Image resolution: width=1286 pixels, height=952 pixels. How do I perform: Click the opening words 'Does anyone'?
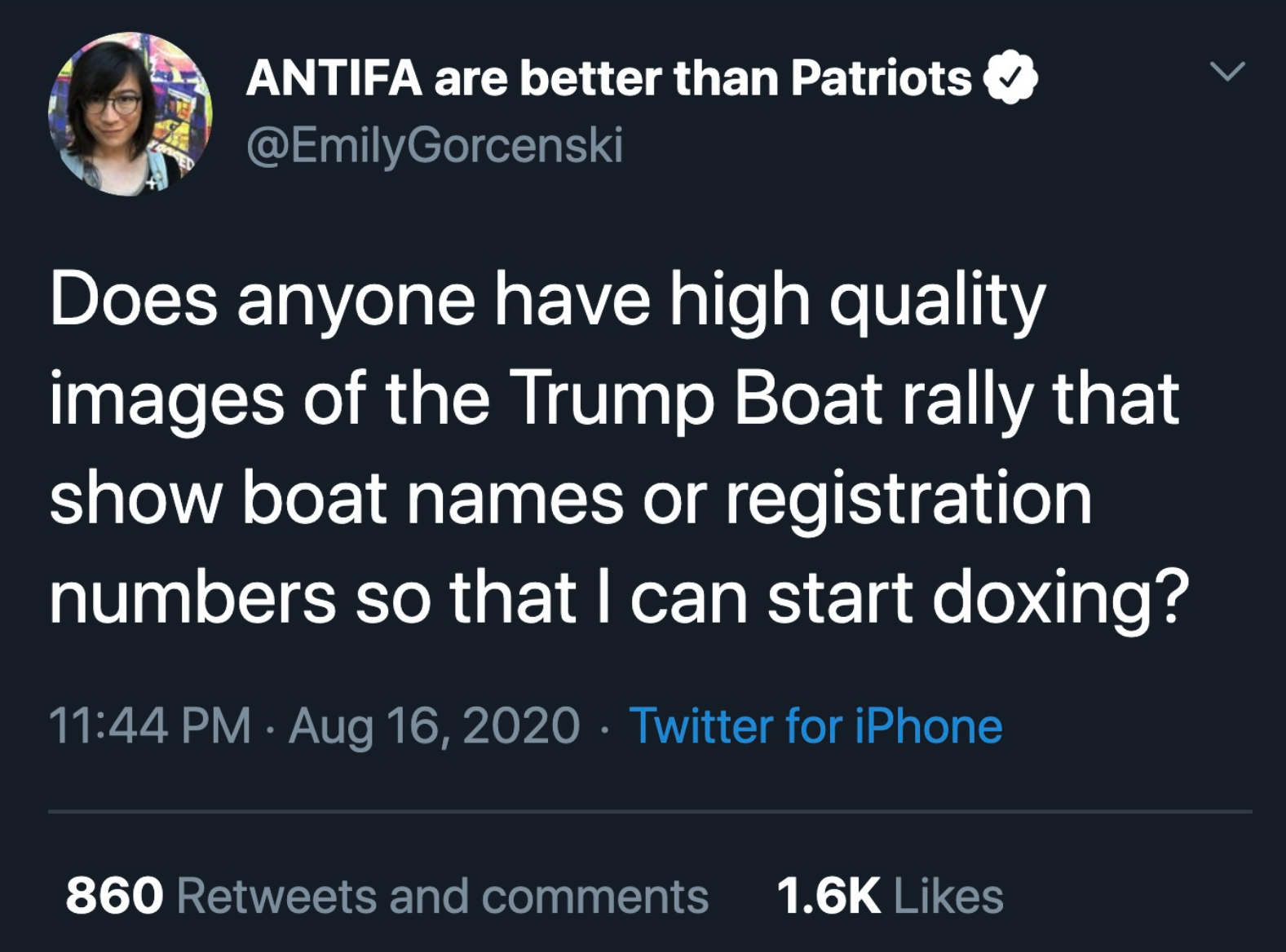click(262, 301)
